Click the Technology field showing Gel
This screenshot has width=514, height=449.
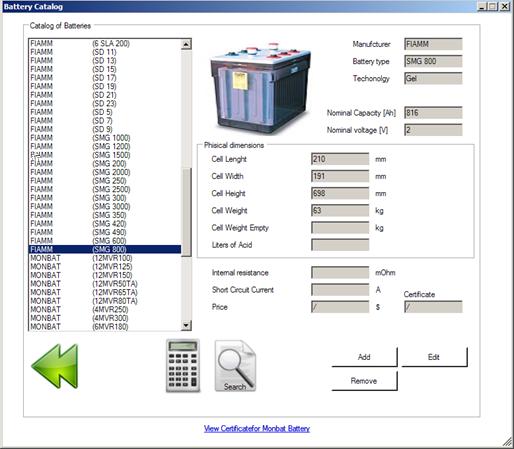click(433, 78)
